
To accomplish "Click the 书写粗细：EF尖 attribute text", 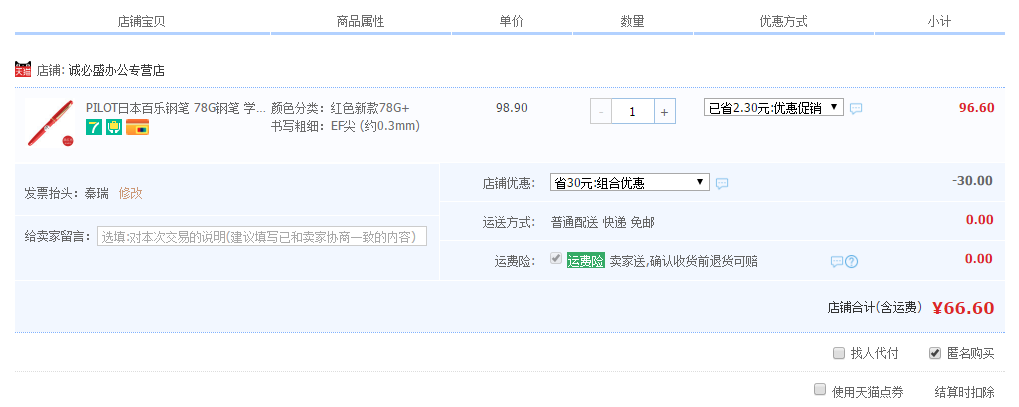I will point(346,126).
